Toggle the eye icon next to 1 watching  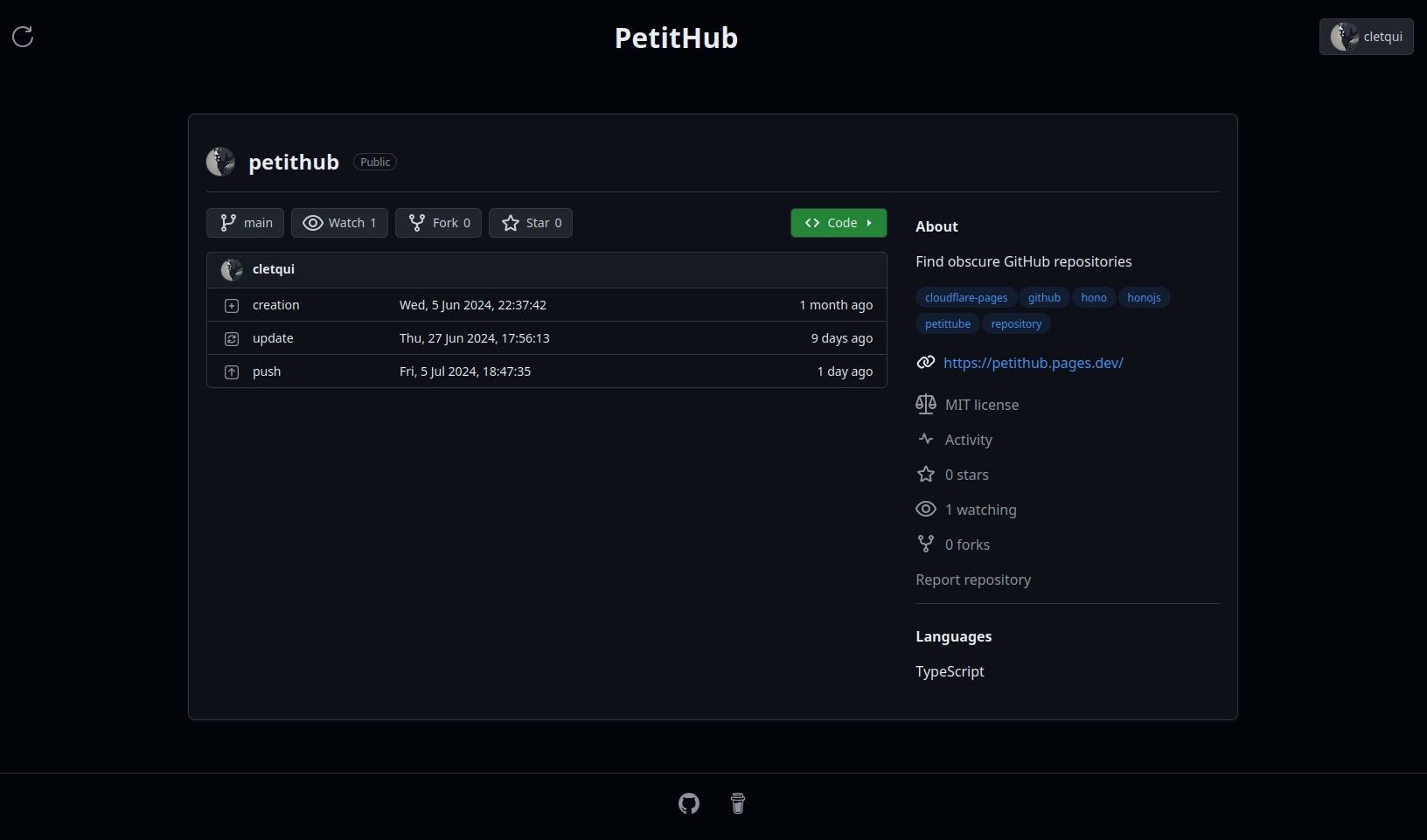click(925, 509)
